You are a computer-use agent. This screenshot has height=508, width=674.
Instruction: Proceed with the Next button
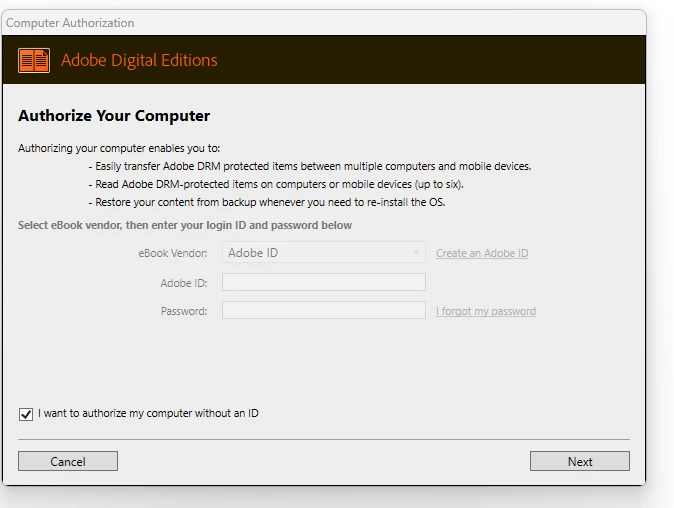[580, 461]
